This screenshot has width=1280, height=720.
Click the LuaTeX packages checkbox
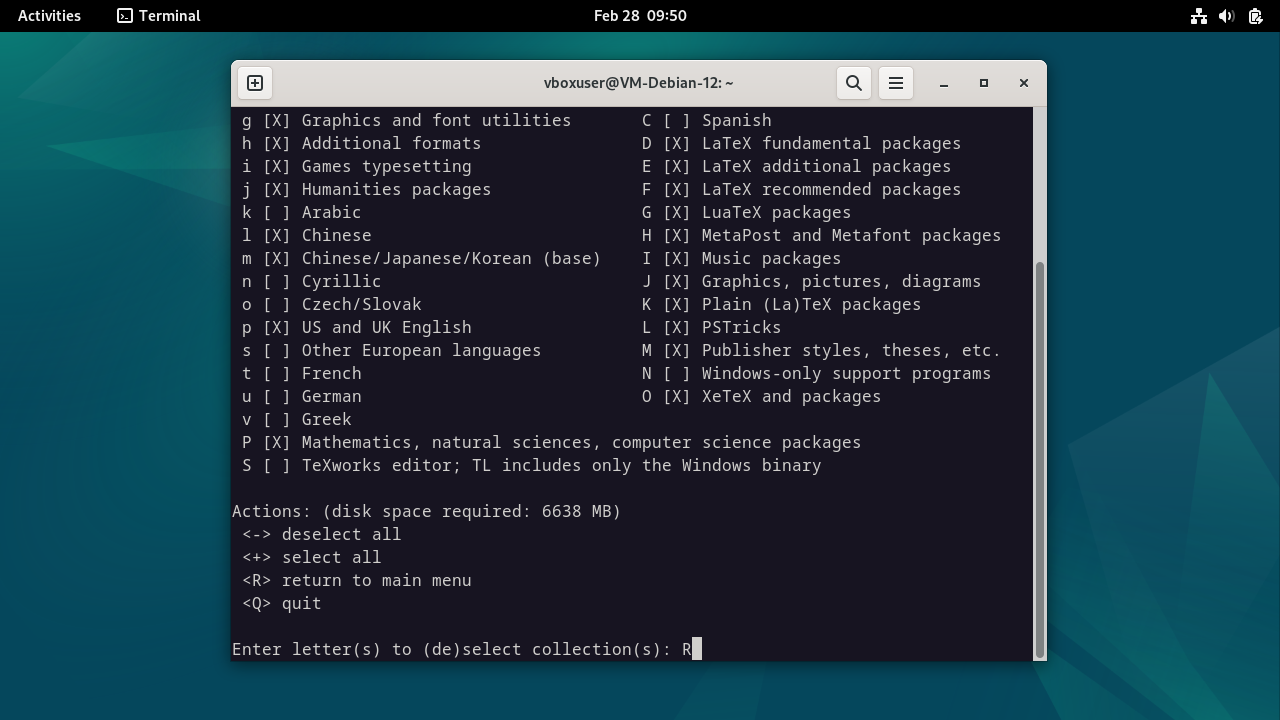click(x=676, y=212)
